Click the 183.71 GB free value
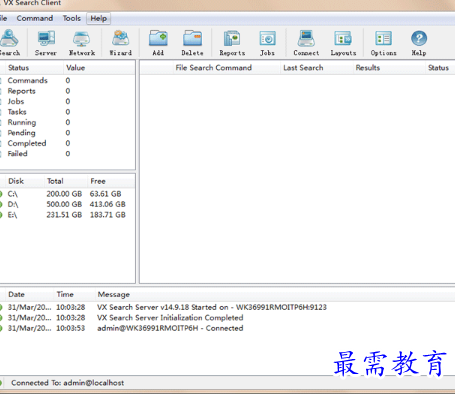This screenshot has height=395, width=455. pyautogui.click(x=108, y=215)
